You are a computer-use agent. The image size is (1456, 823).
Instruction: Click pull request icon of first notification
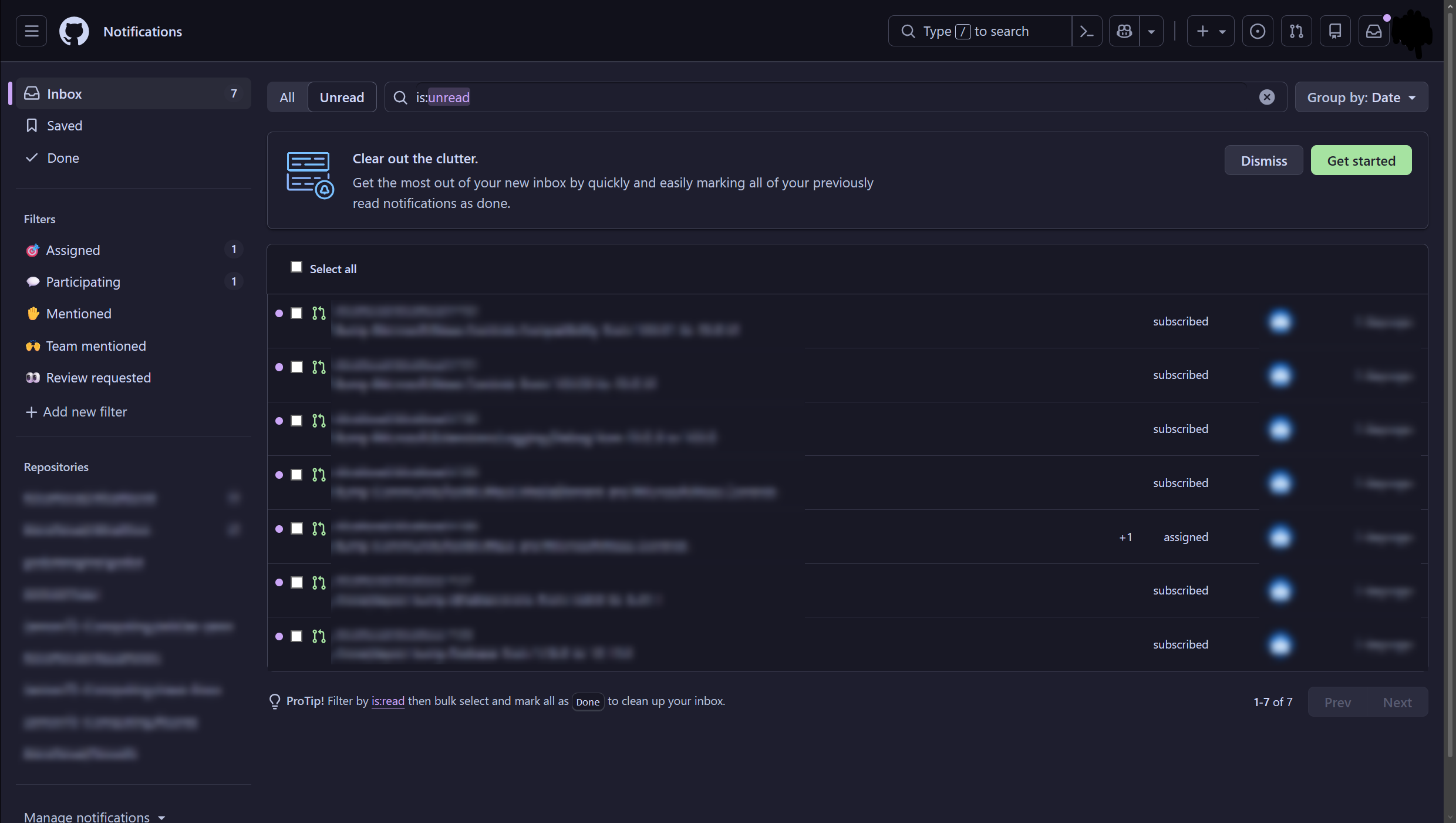(319, 313)
